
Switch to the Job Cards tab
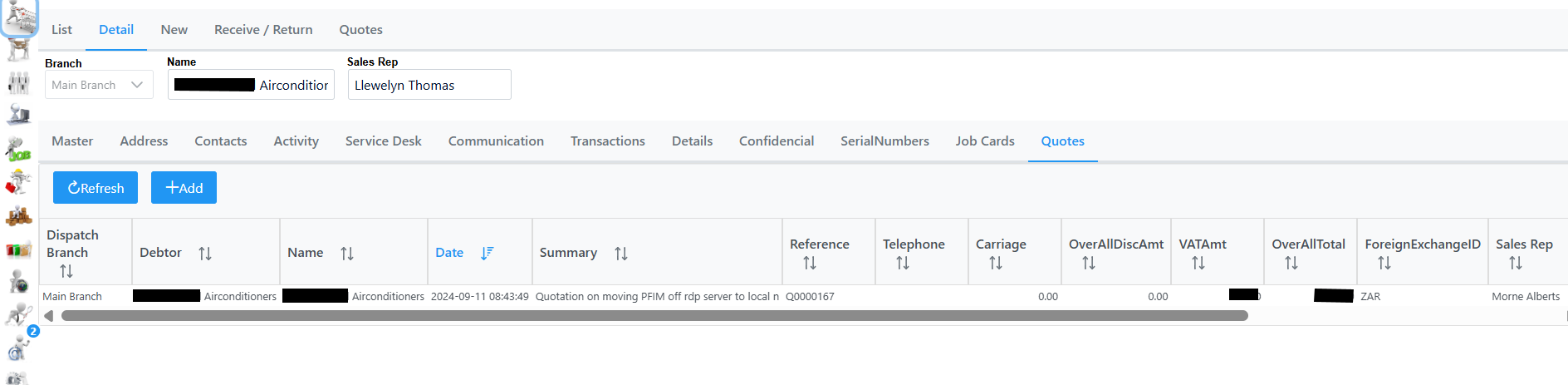[x=984, y=141]
